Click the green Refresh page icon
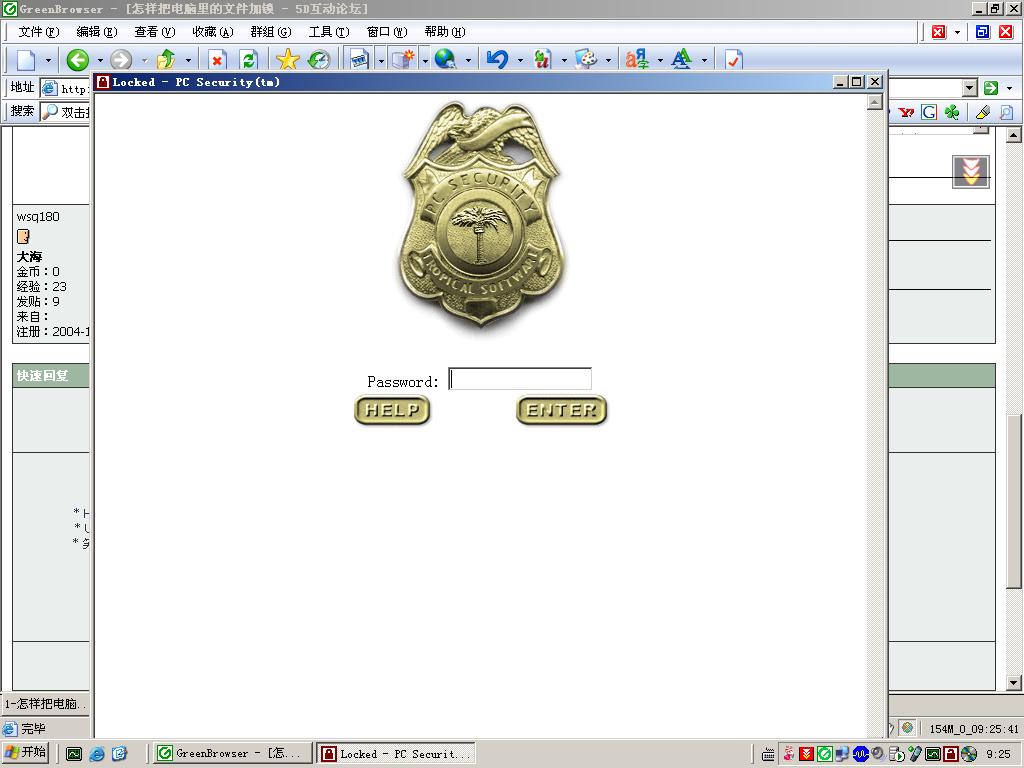 click(249, 60)
